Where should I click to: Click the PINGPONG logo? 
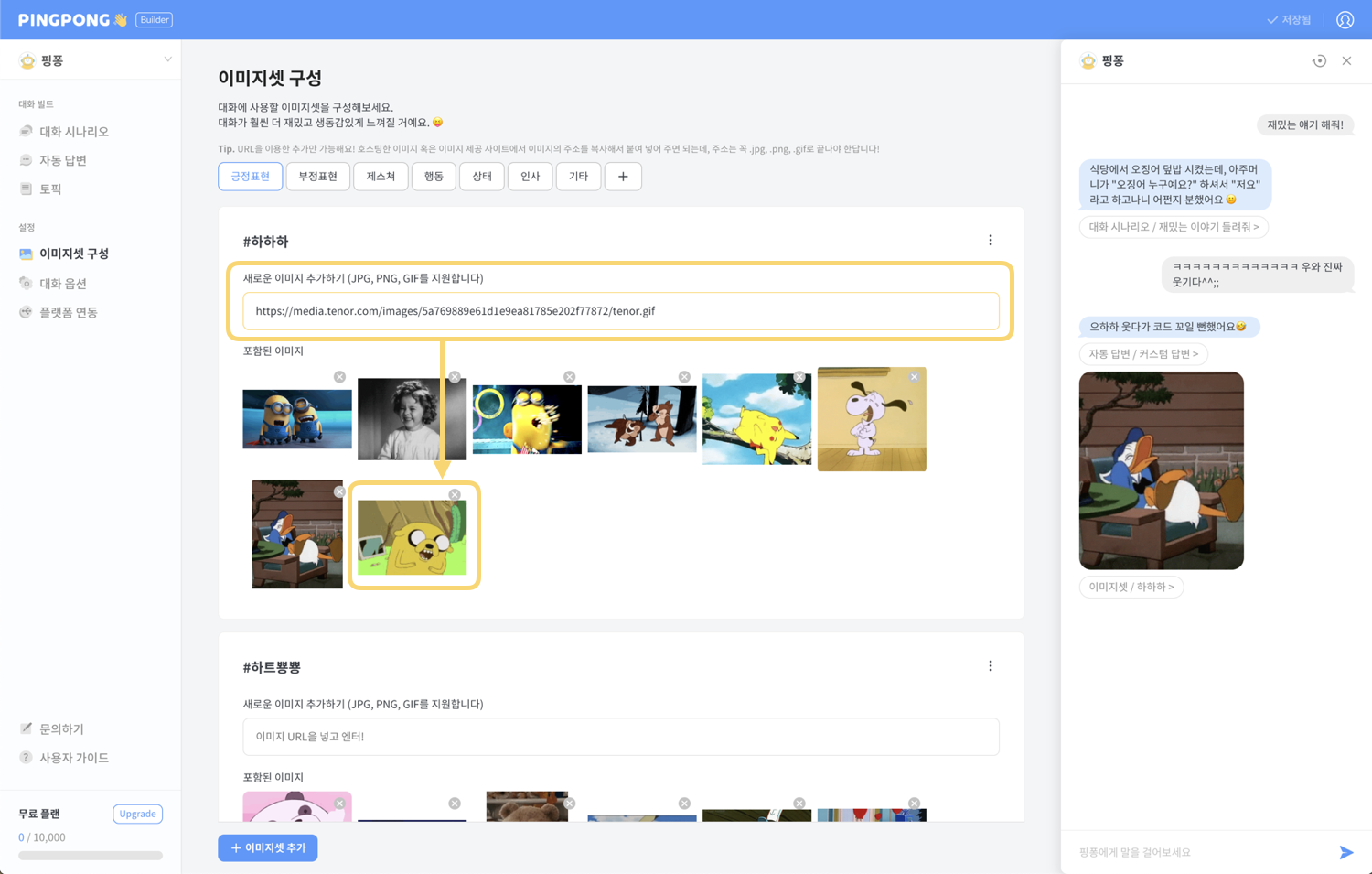click(72, 19)
